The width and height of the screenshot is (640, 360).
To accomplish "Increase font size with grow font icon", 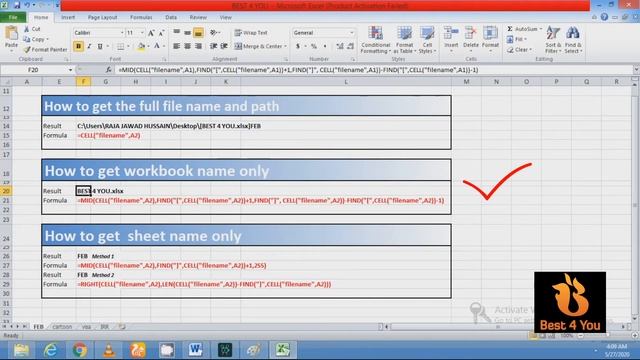I will coord(151,33).
